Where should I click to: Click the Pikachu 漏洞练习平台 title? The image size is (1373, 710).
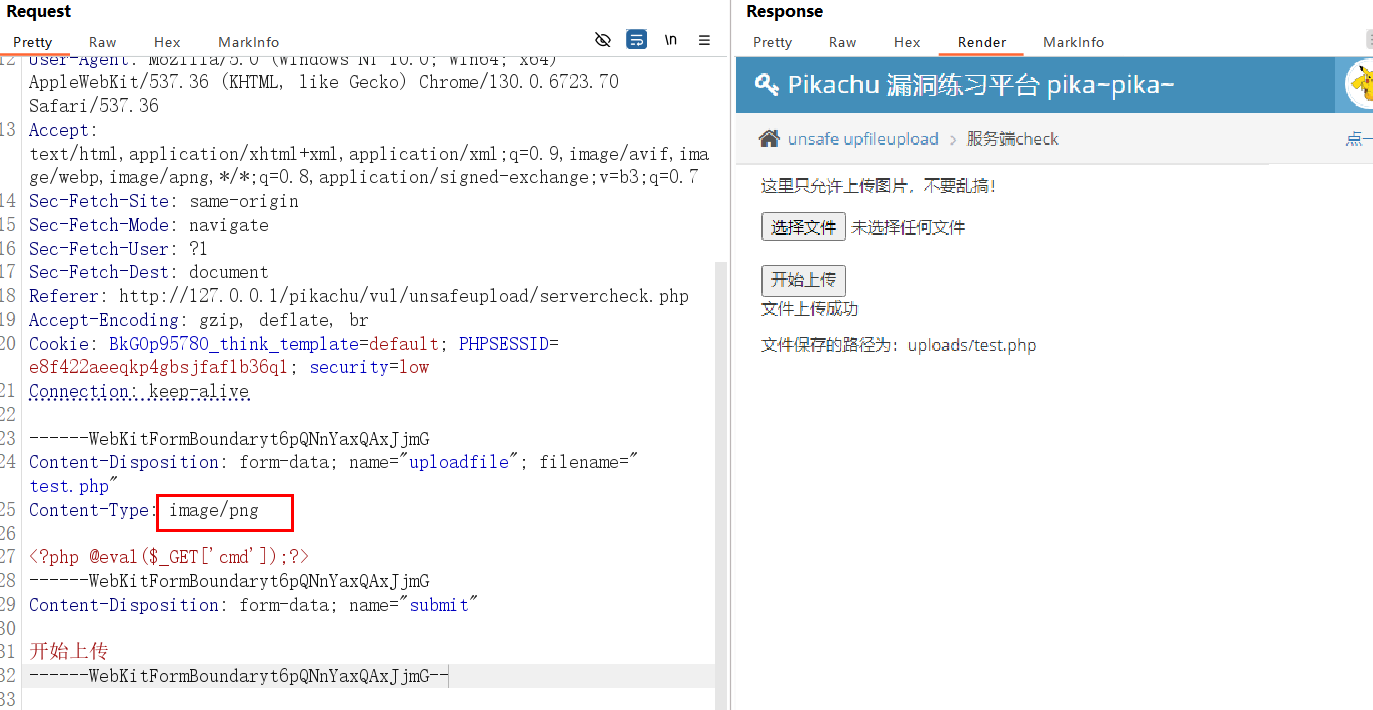981,84
